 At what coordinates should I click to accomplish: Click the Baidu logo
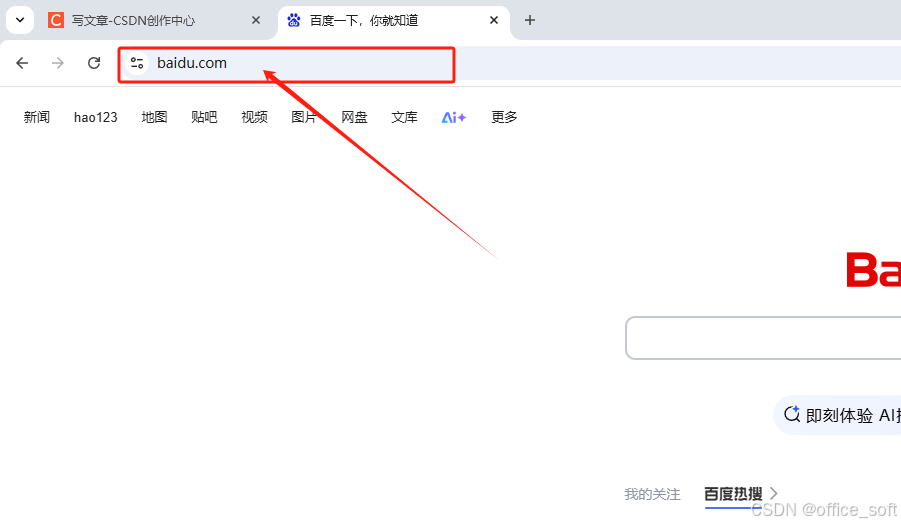pos(873,269)
